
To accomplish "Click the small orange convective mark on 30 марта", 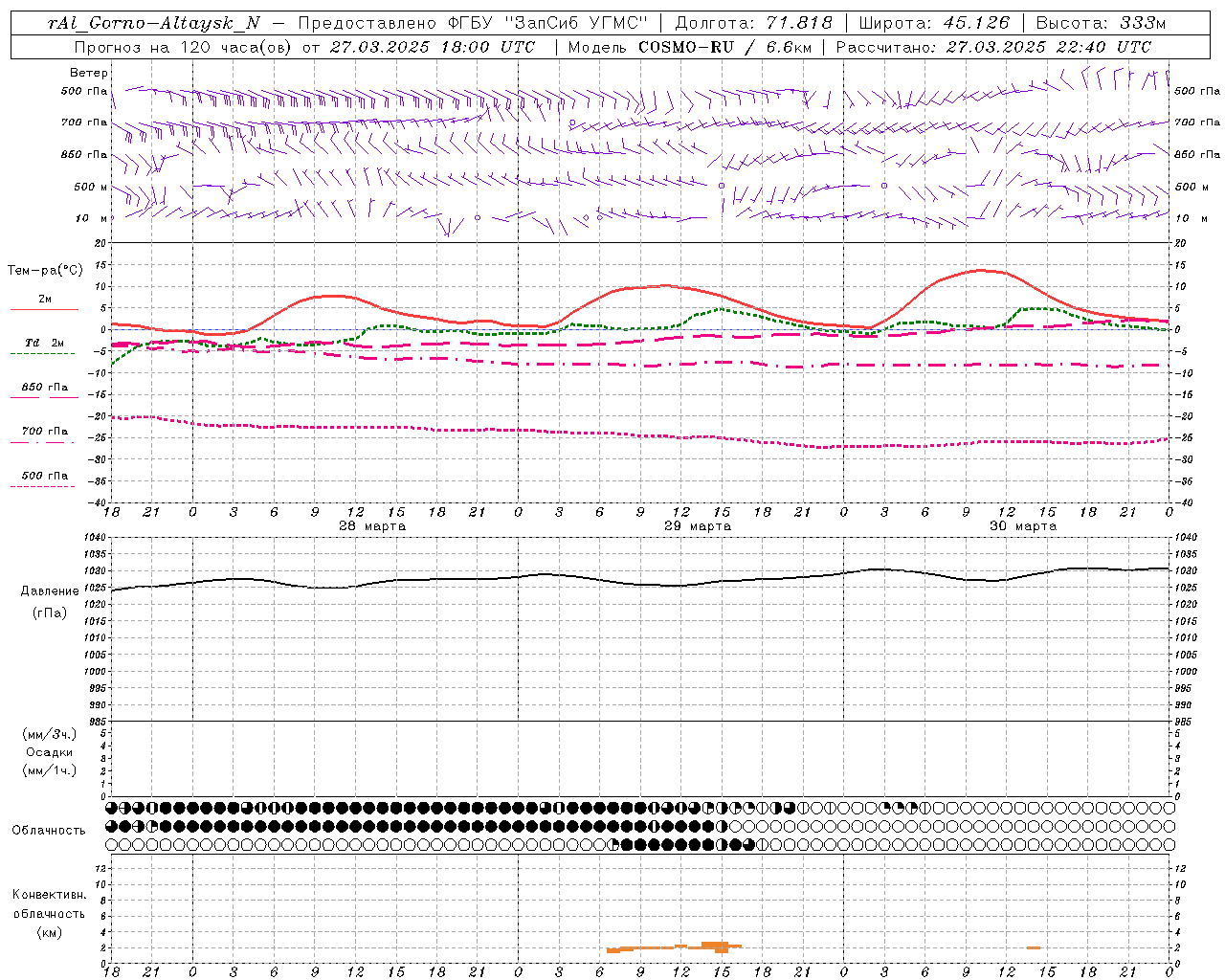I will (x=1034, y=947).
